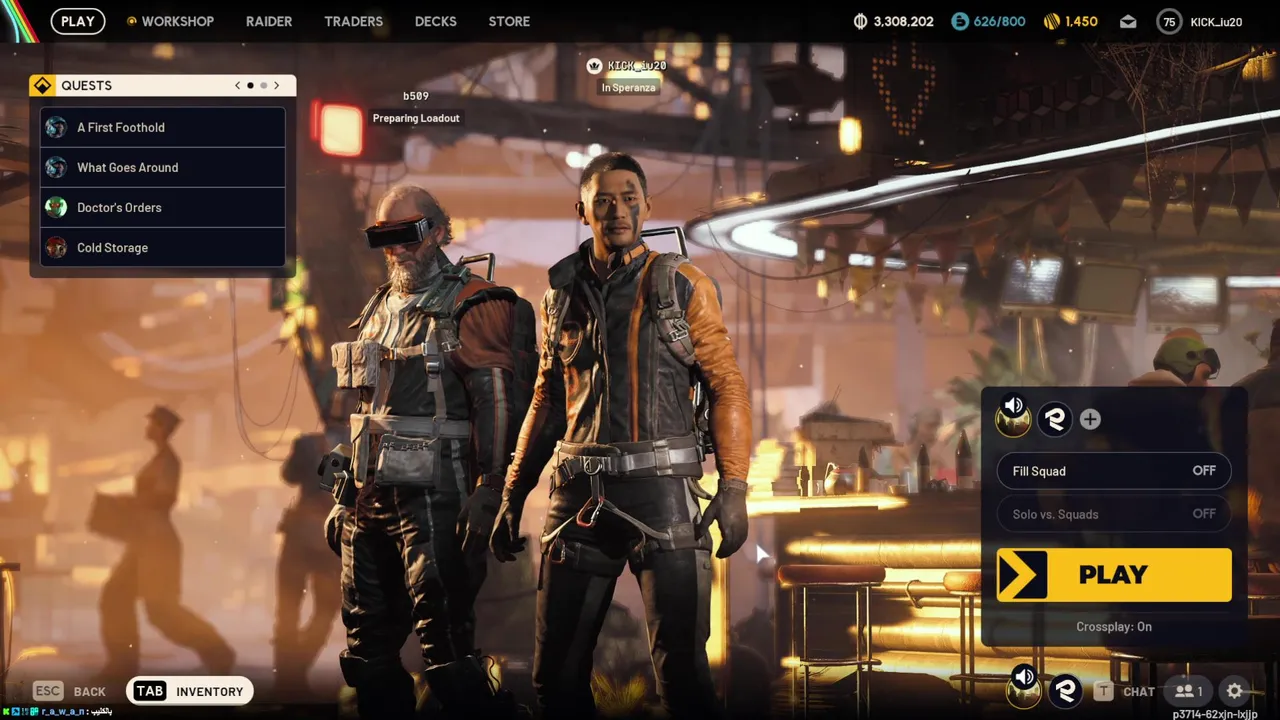1280x720 pixels.
Task: Click the In Speranza status label
Action: pos(629,88)
